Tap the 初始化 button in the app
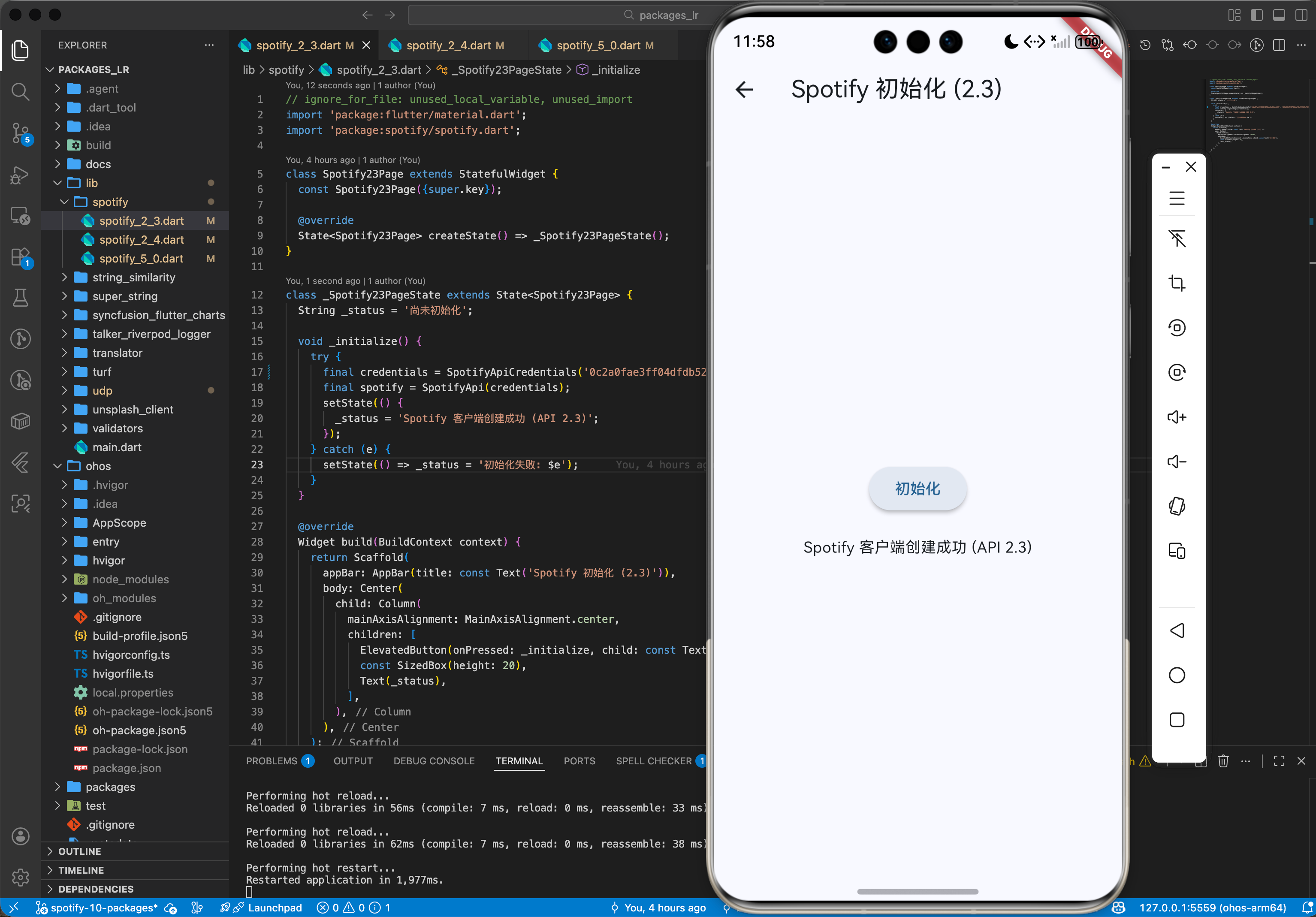The width and height of the screenshot is (1316, 917). 917,488
